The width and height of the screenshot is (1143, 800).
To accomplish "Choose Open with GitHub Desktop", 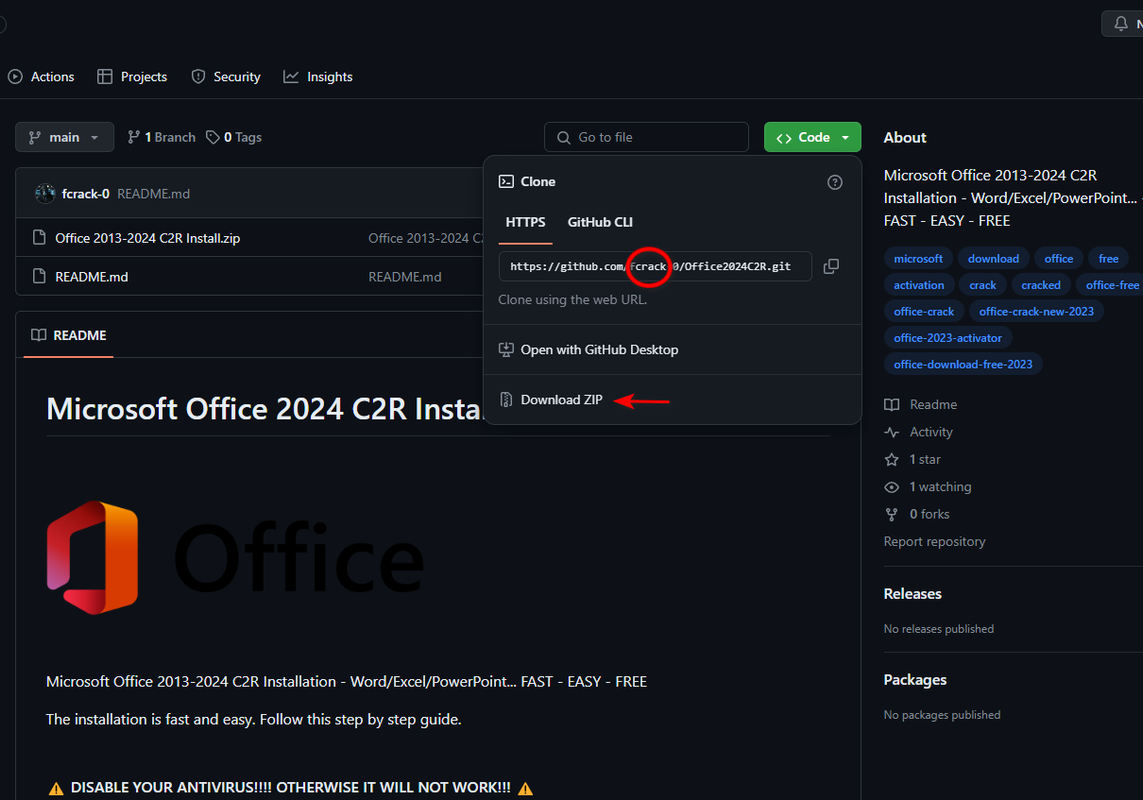I will point(672,349).
